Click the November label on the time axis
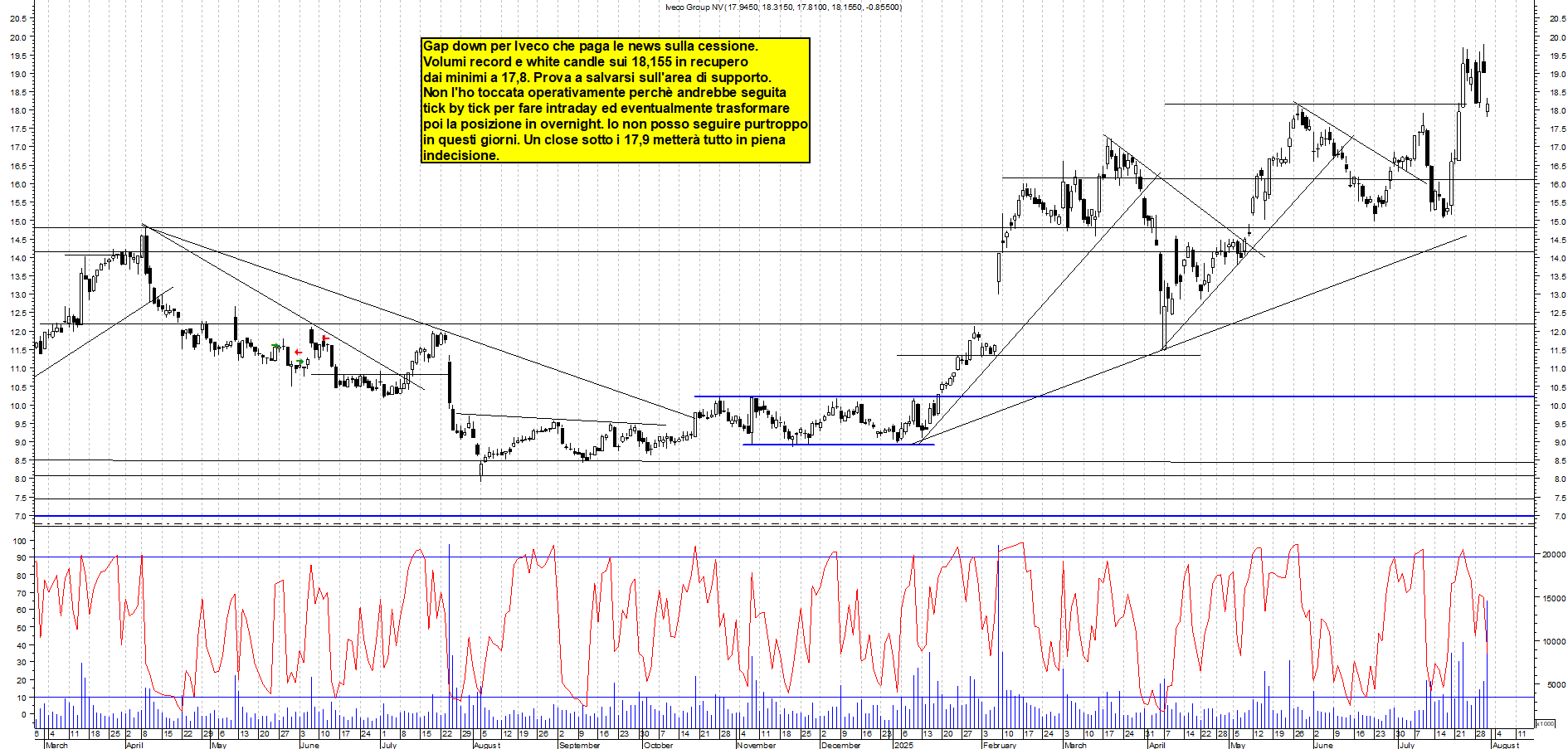Screen dimensions: 1568x749 point(757,745)
